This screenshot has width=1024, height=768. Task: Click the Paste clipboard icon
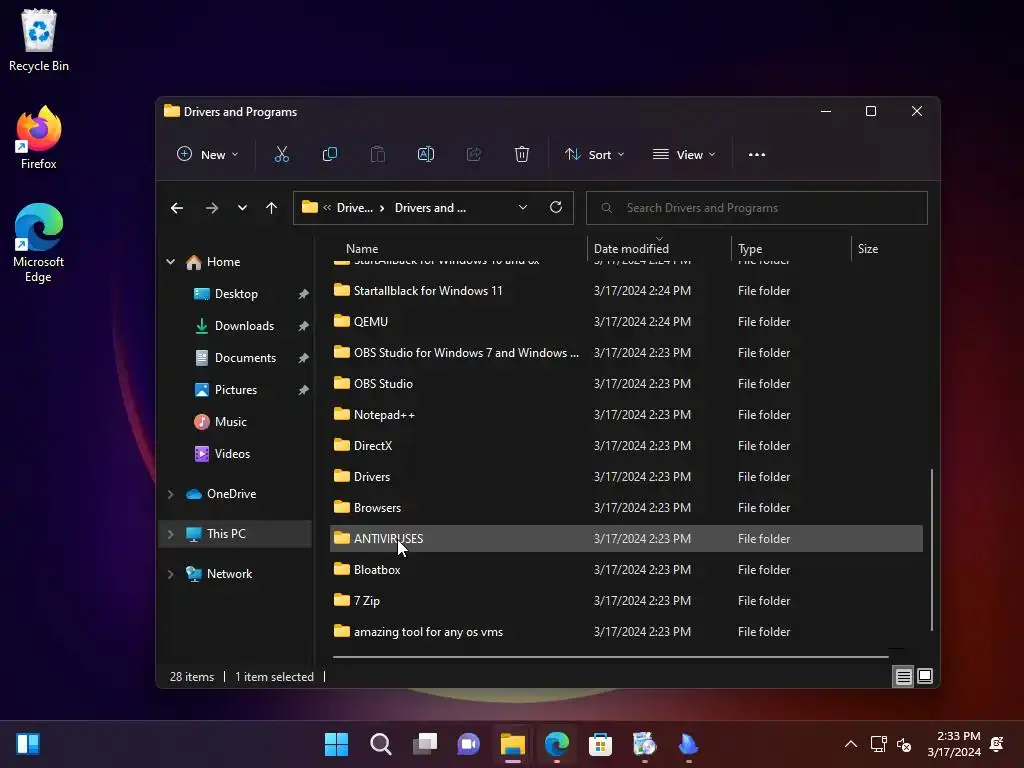pos(377,154)
